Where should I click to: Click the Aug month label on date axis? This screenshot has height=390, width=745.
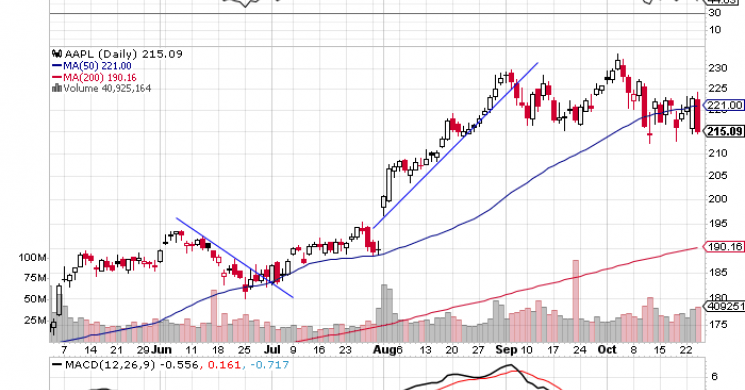384,350
